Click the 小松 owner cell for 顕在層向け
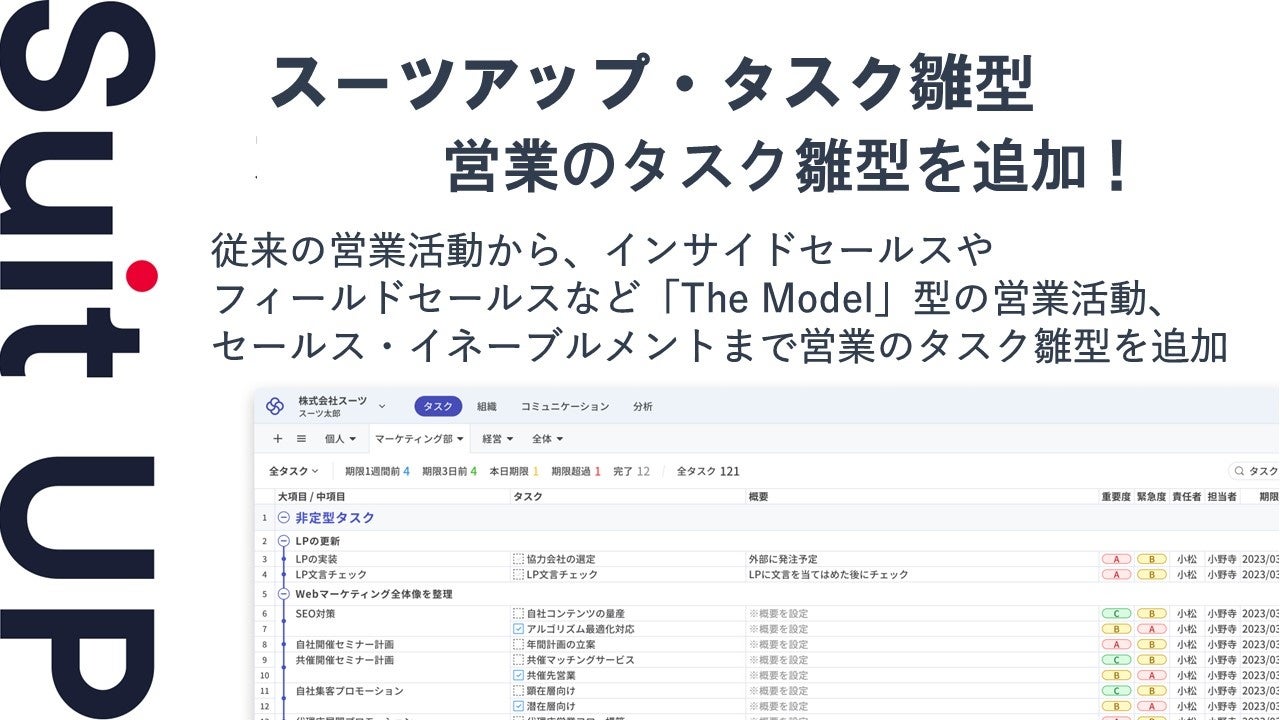Screen dimensions: 1280x720 coord(1186,691)
